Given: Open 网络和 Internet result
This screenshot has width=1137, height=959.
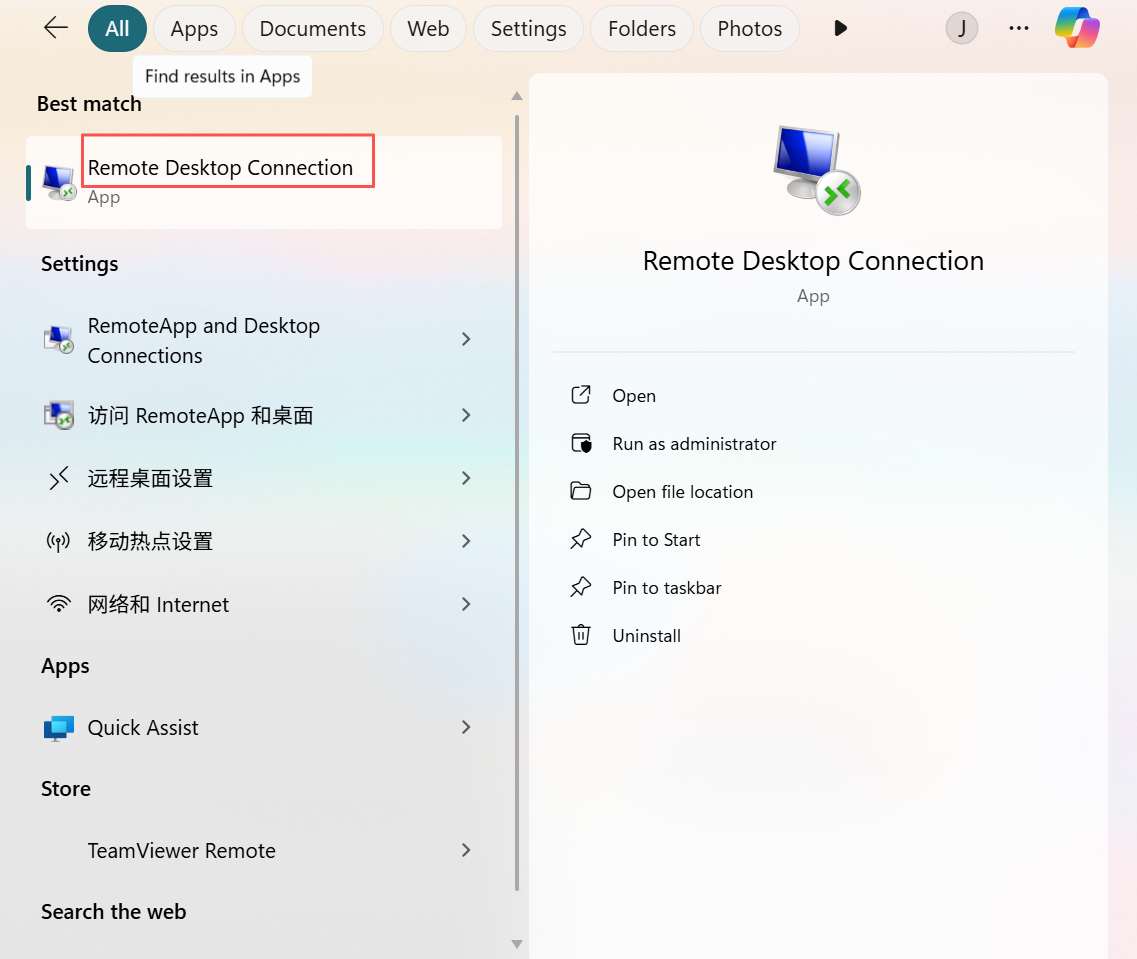Looking at the screenshot, I should [264, 605].
